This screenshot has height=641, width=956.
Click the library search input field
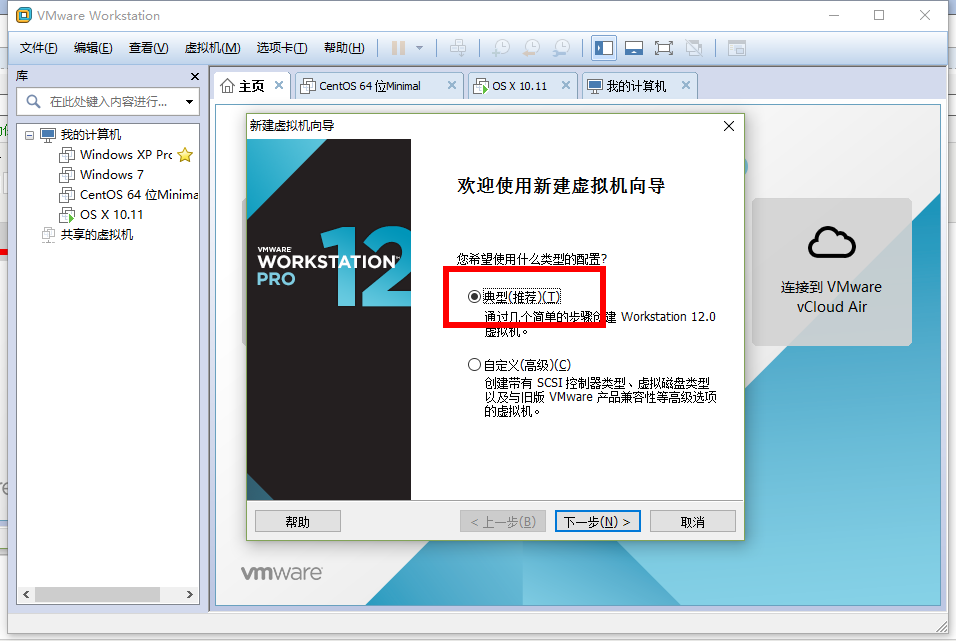click(109, 101)
